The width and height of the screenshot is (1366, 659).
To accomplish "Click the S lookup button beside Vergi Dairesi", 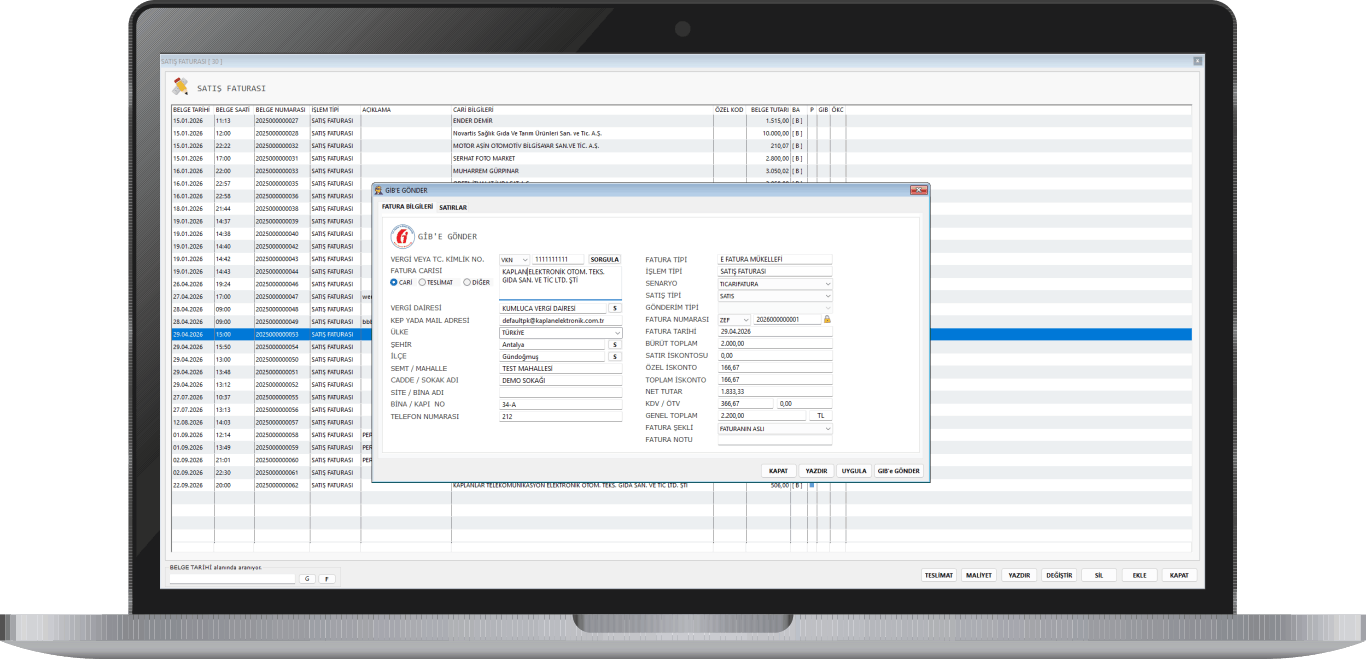I will (614, 308).
